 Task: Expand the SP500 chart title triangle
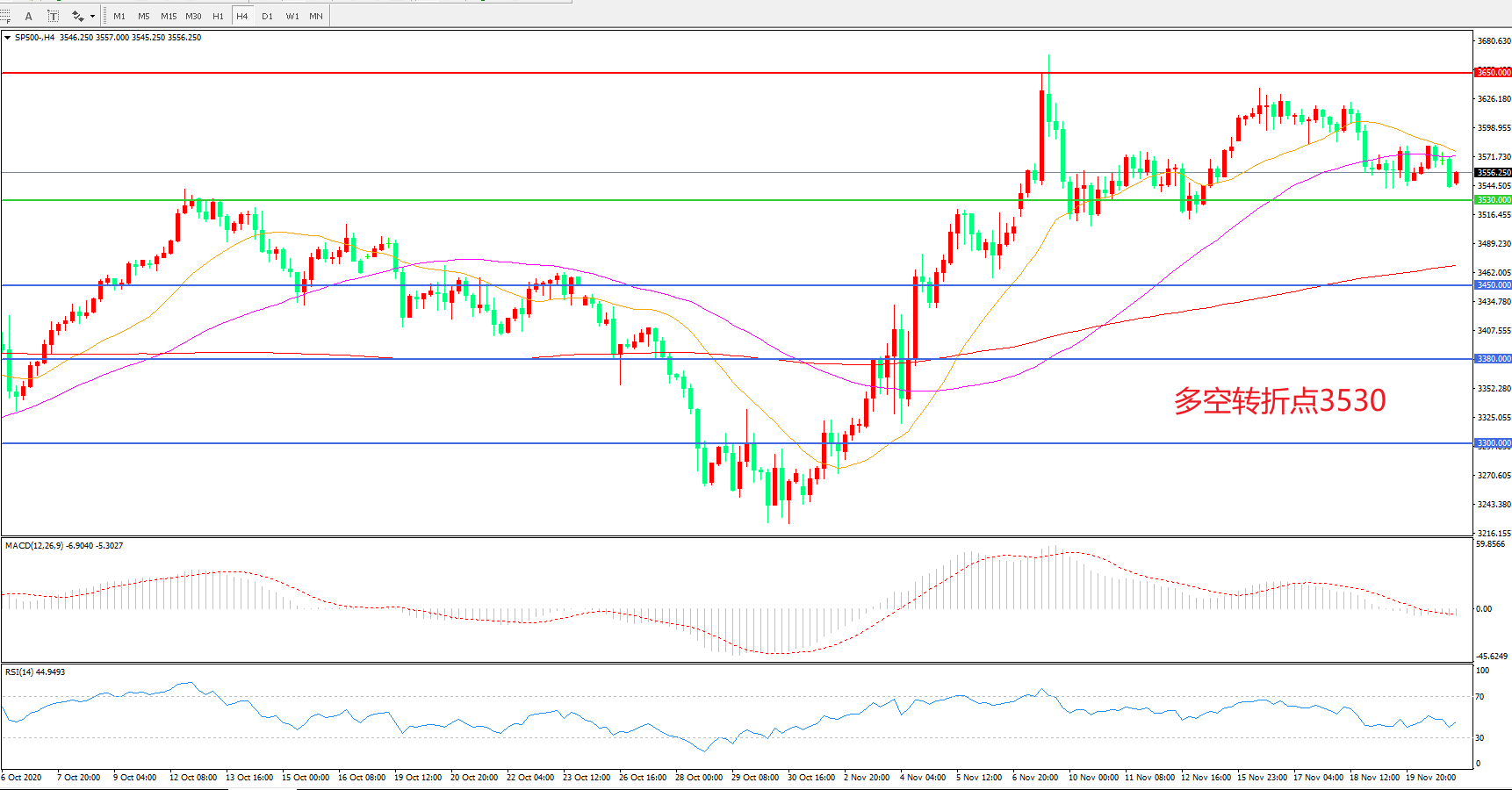(8, 38)
